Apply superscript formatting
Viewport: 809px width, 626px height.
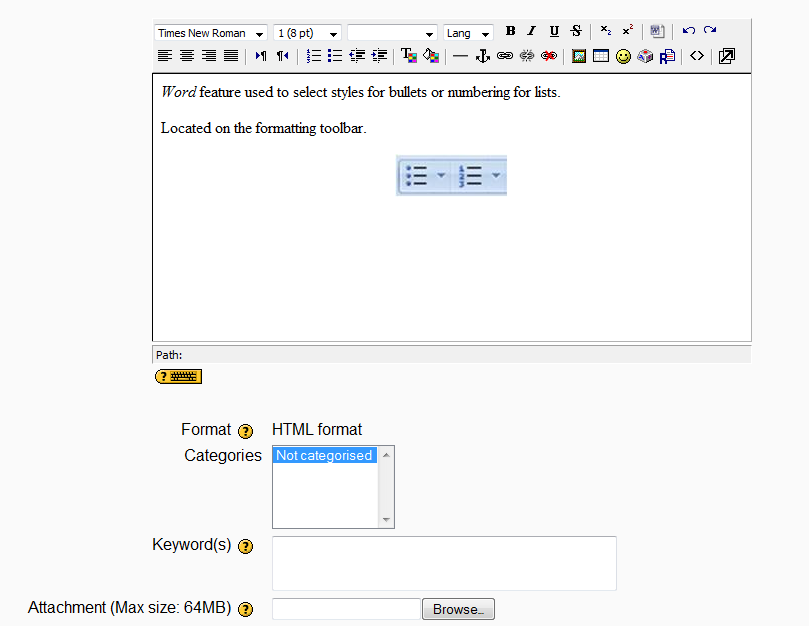pyautogui.click(x=627, y=31)
